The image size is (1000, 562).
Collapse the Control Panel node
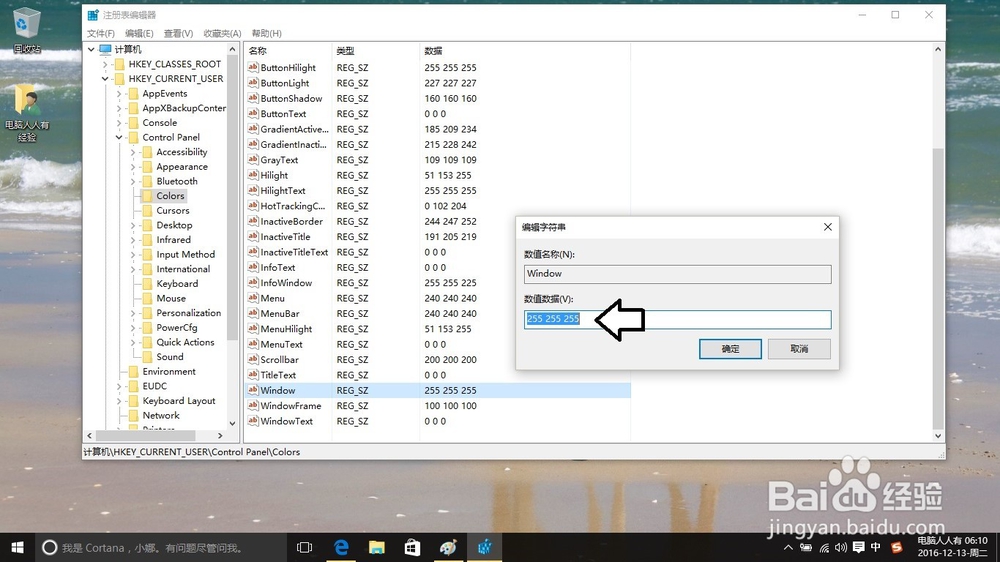point(119,137)
